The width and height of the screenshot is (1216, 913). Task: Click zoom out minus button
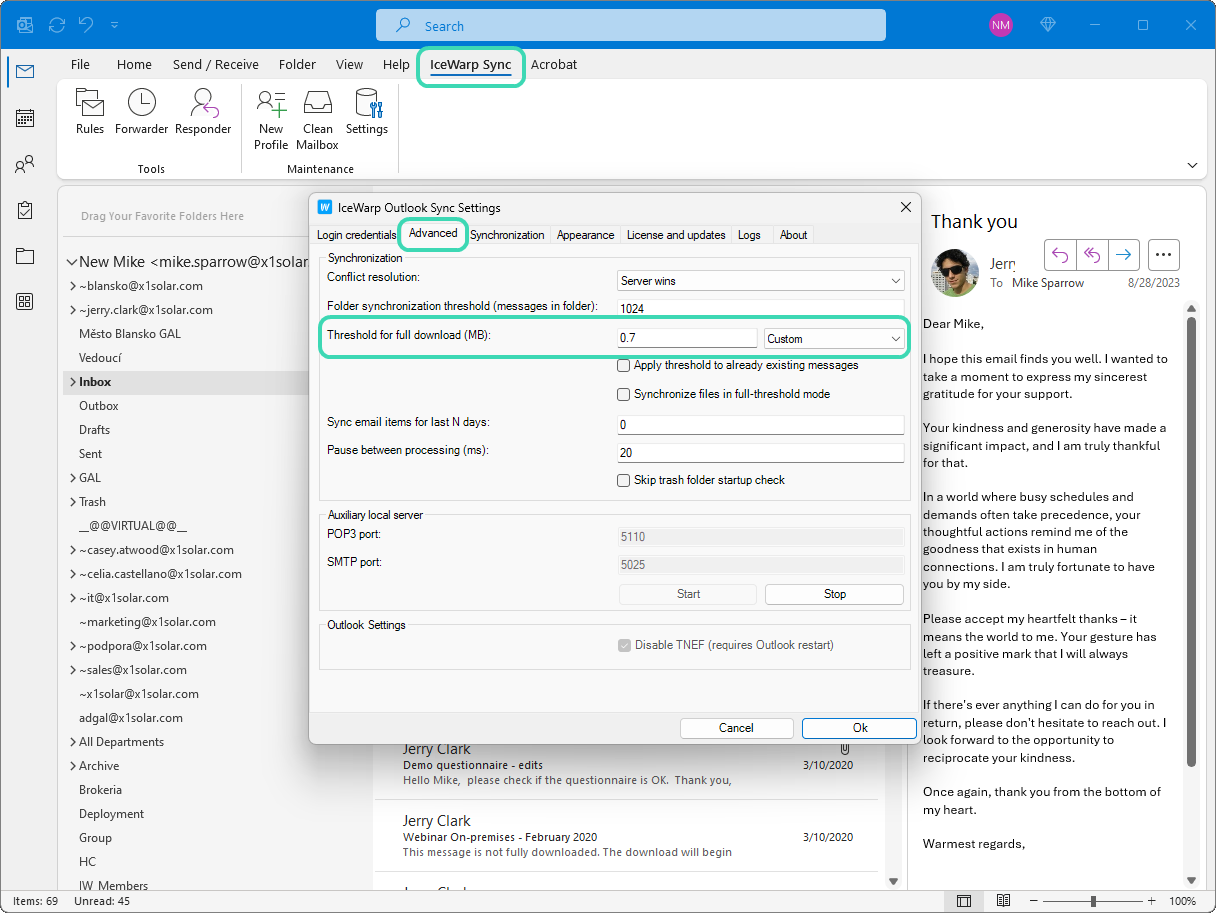tap(1035, 901)
